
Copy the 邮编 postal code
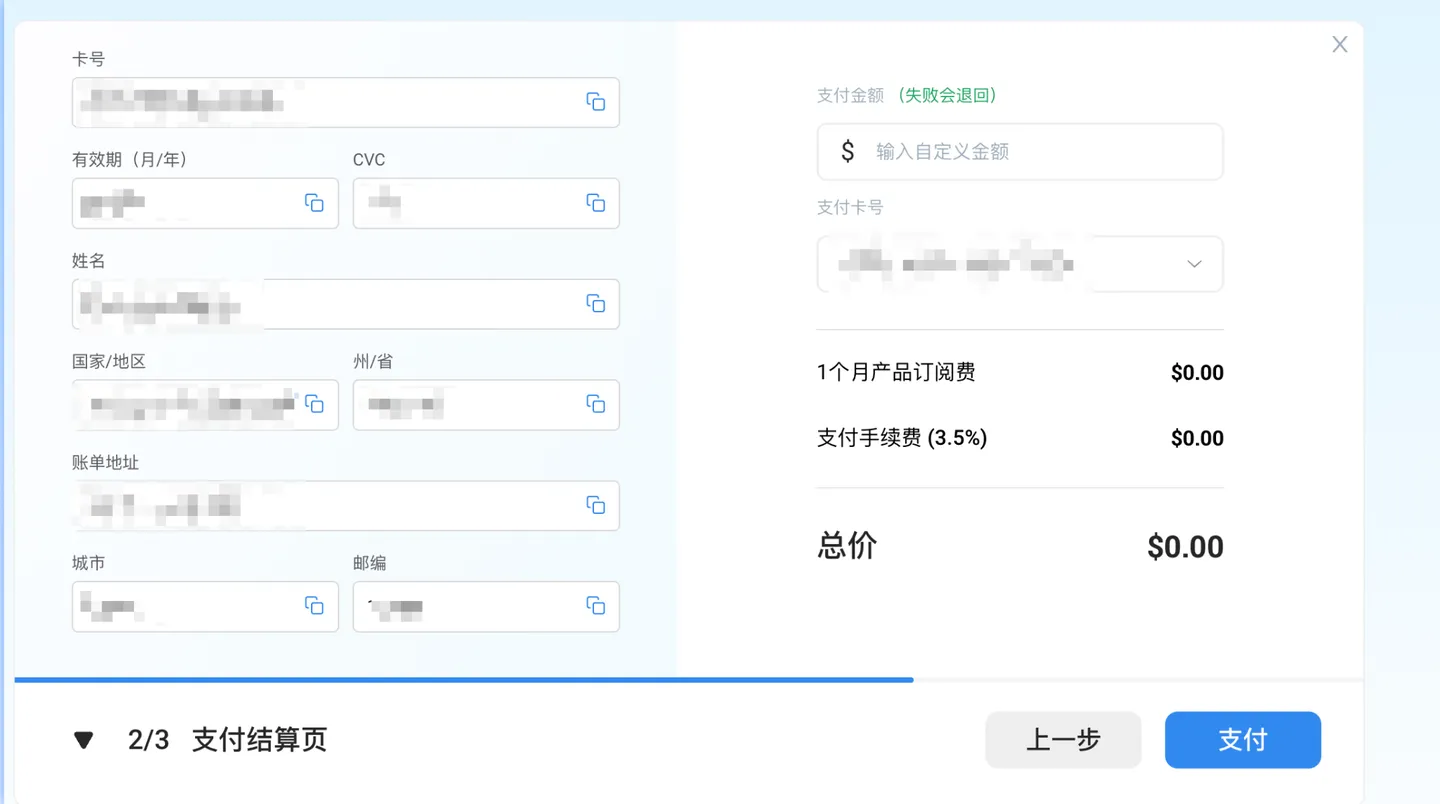[x=596, y=606]
